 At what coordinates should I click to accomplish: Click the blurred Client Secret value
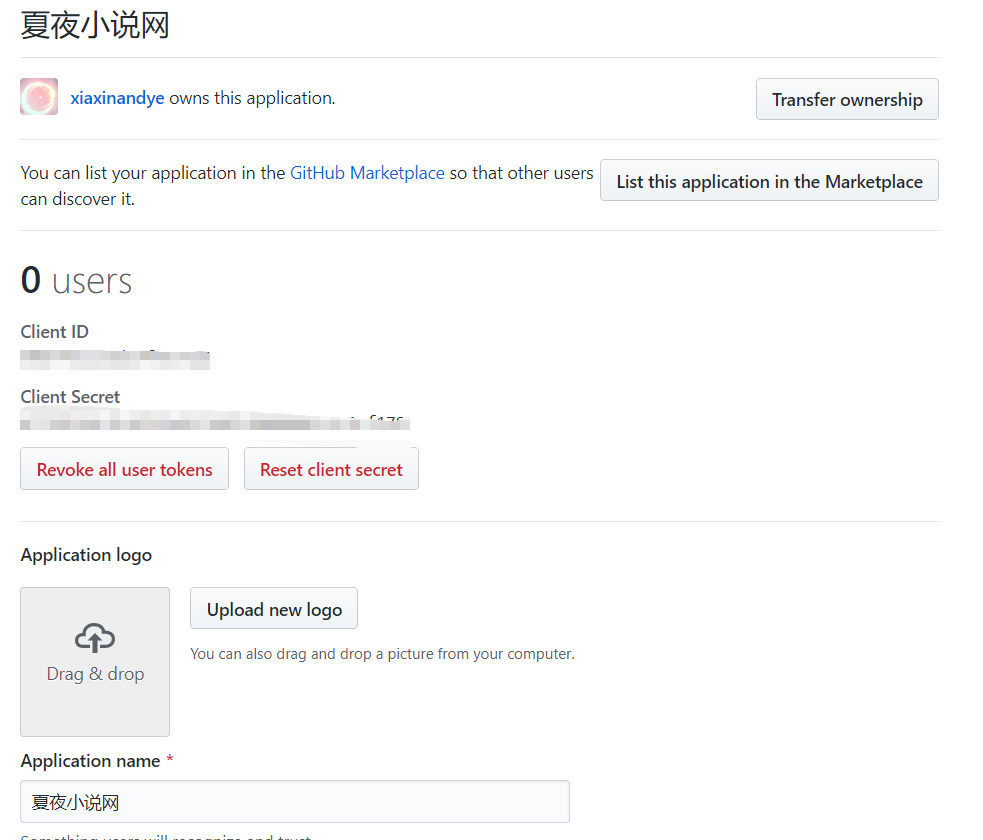pos(215,422)
